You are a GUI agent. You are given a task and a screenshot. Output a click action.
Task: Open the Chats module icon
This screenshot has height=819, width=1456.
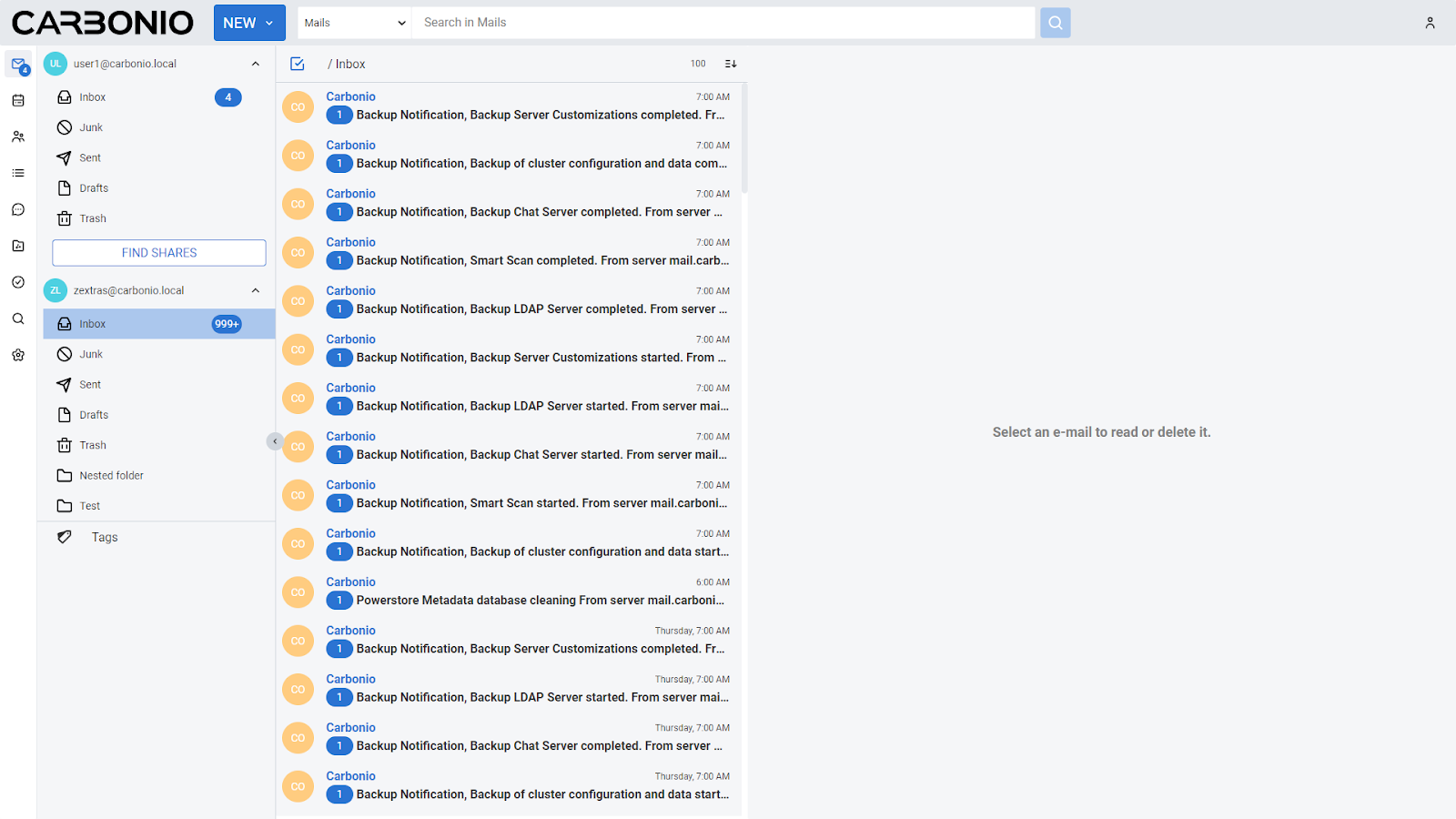tap(18, 209)
